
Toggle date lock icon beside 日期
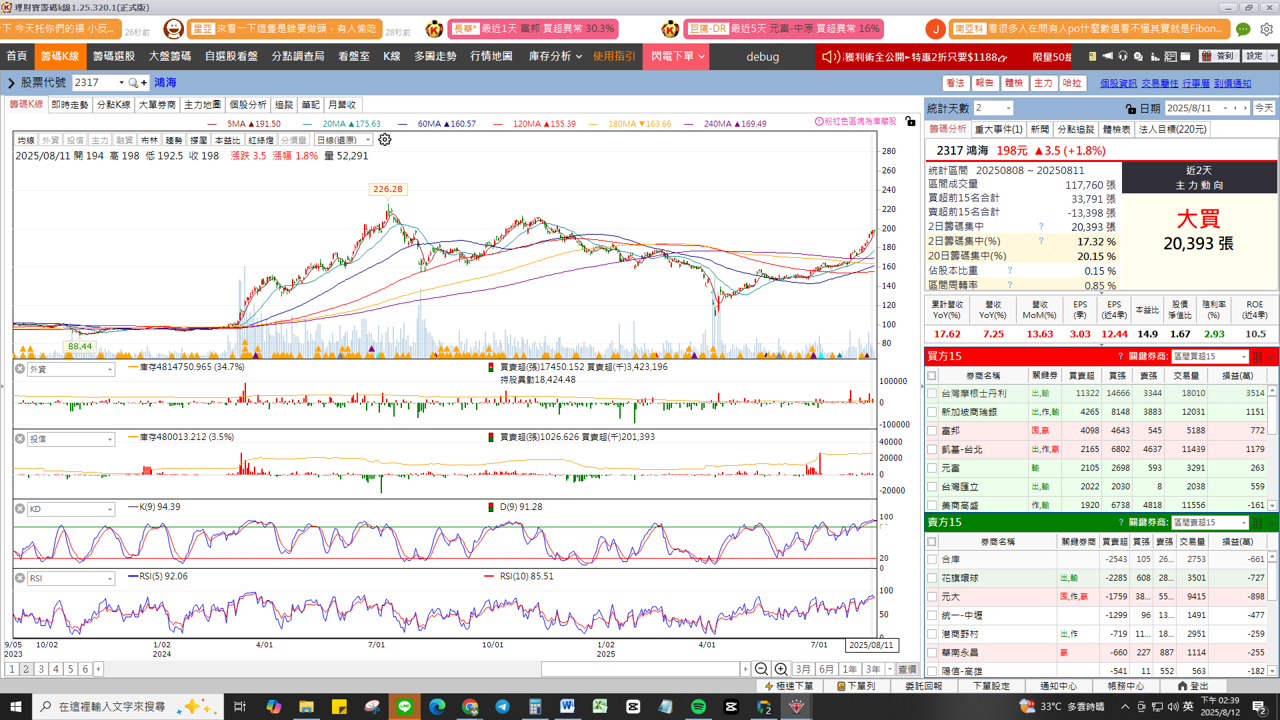click(1129, 108)
